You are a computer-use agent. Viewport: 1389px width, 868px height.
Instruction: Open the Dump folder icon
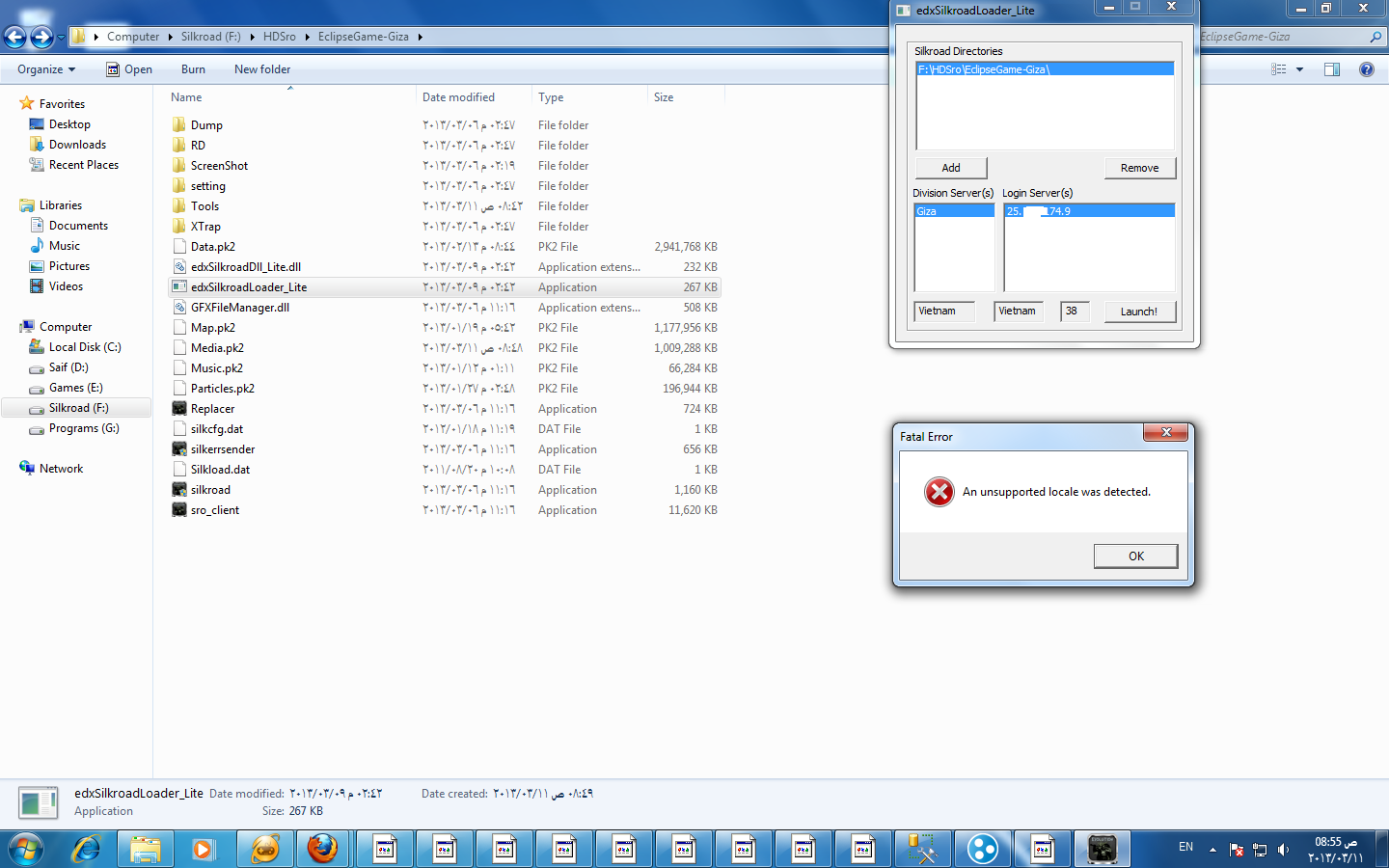[x=179, y=124]
